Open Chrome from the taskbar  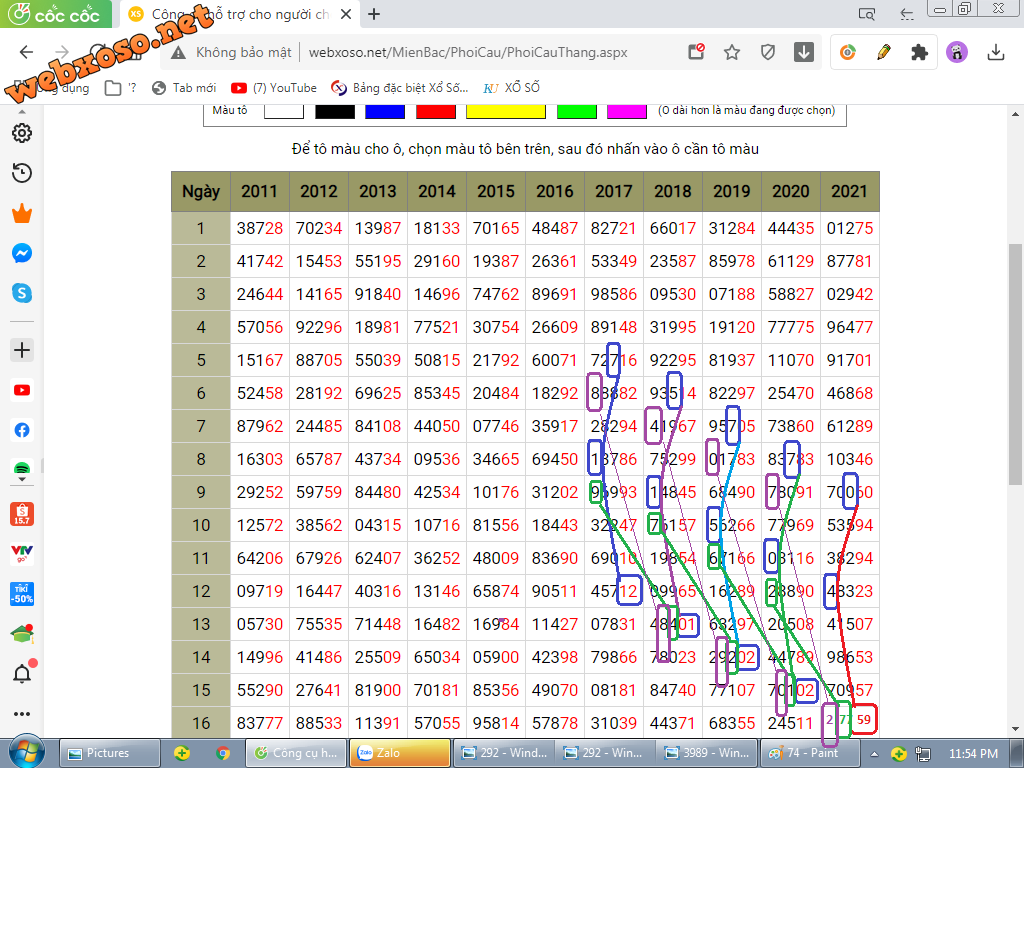pyautogui.click(x=223, y=753)
